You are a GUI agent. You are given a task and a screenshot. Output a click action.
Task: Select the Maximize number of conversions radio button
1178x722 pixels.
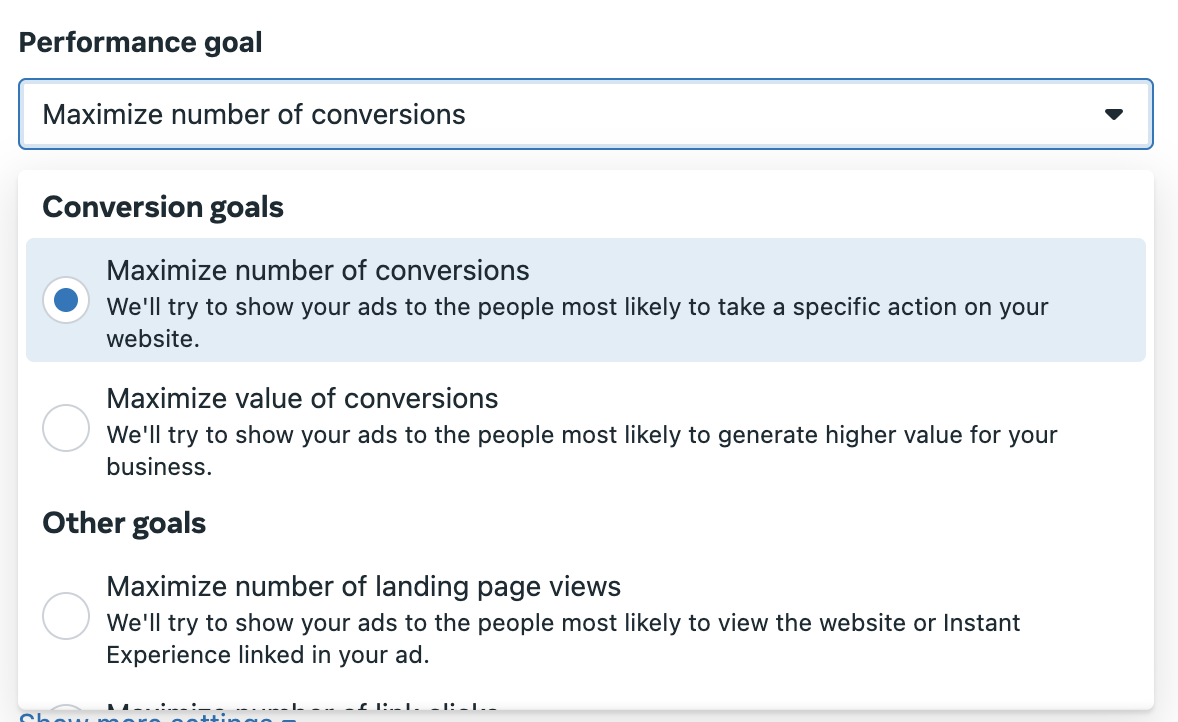click(x=66, y=300)
